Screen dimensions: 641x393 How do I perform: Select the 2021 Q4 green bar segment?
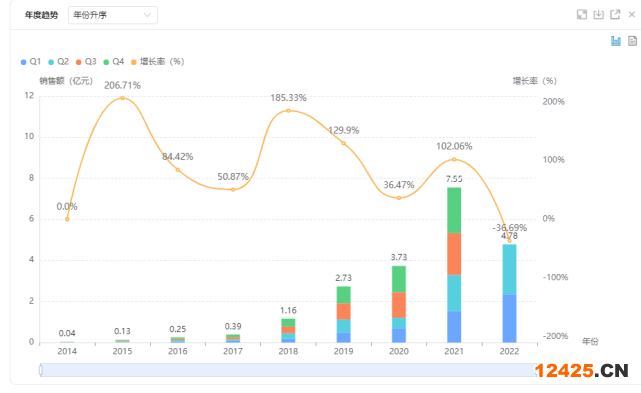[x=454, y=211]
